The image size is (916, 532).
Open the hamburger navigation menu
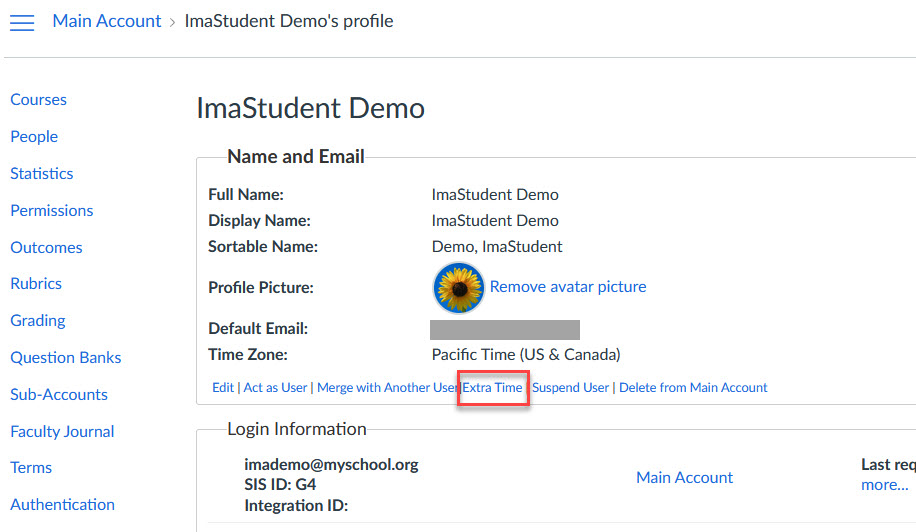click(x=22, y=22)
